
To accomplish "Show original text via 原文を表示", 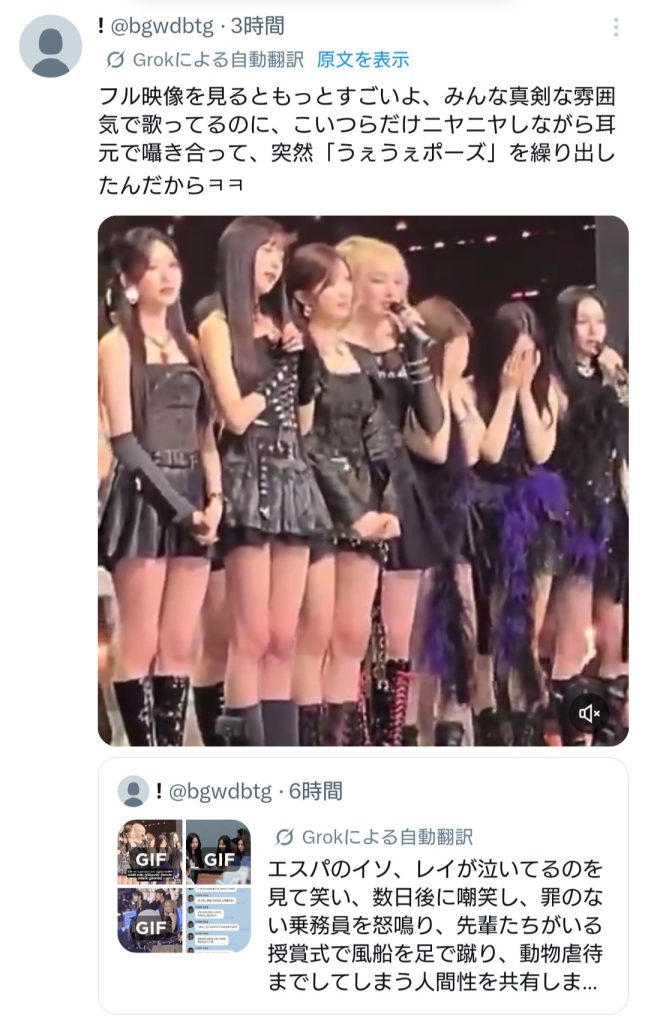I will pos(363,60).
